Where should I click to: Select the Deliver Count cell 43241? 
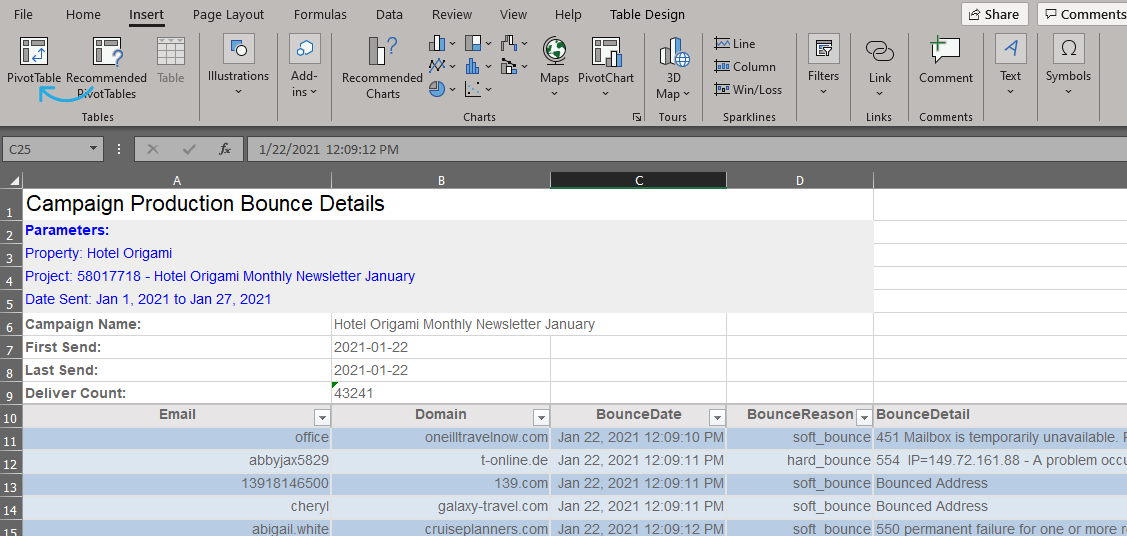coord(441,393)
